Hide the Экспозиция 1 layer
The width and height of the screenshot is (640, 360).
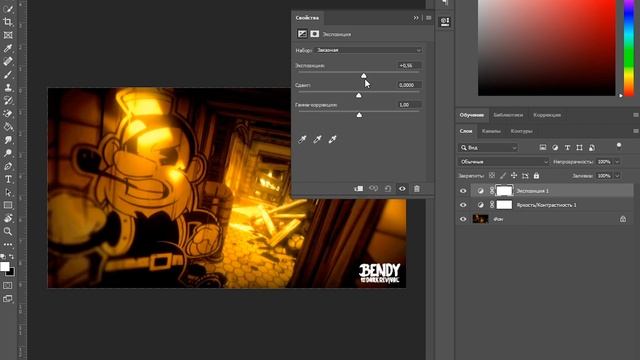(463, 191)
